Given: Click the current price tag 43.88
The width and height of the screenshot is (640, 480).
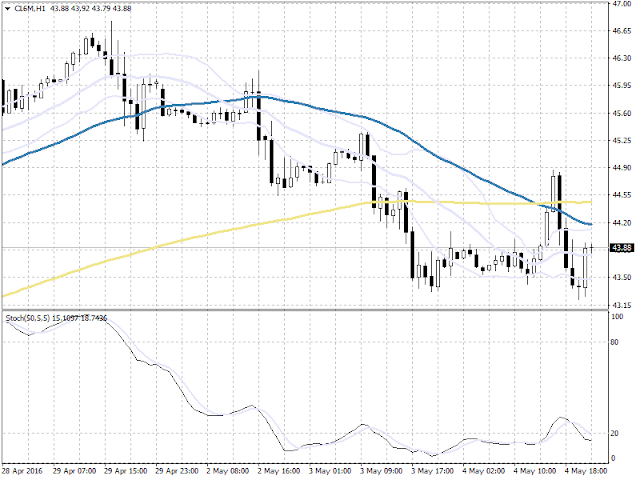Looking at the screenshot, I should point(622,248).
